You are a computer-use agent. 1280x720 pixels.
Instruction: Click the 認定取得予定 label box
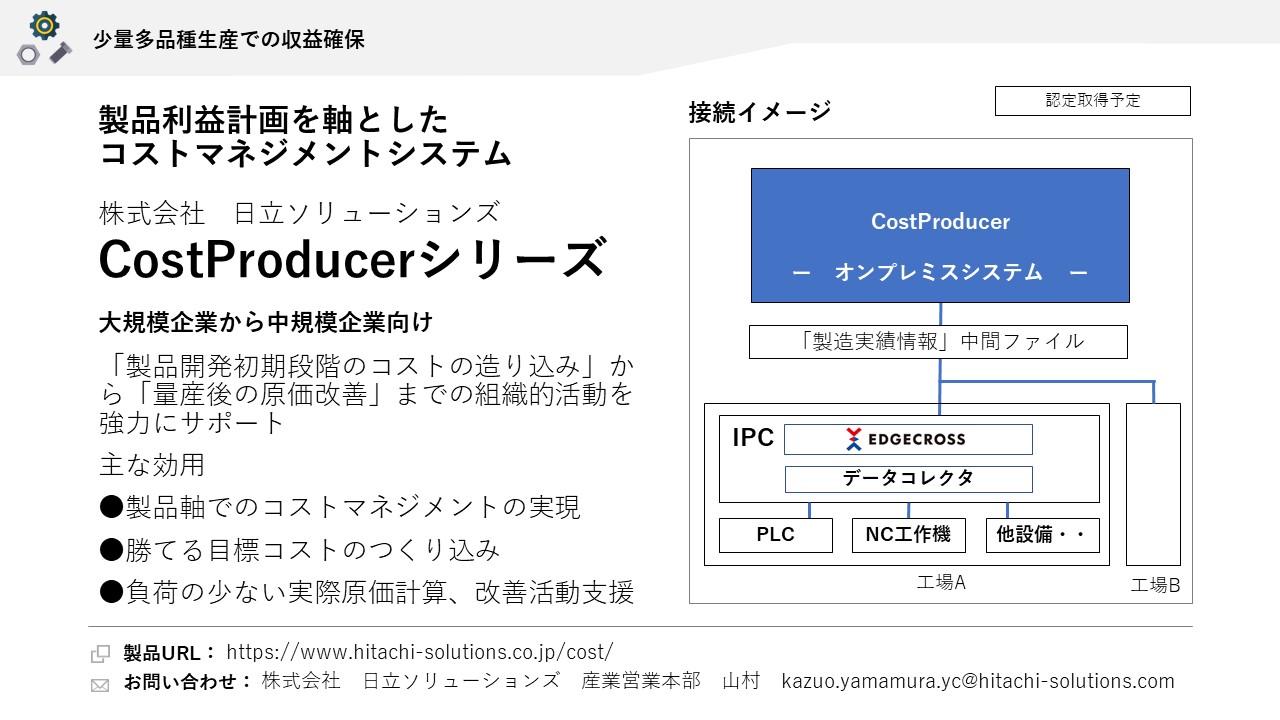pyautogui.click(x=1093, y=101)
